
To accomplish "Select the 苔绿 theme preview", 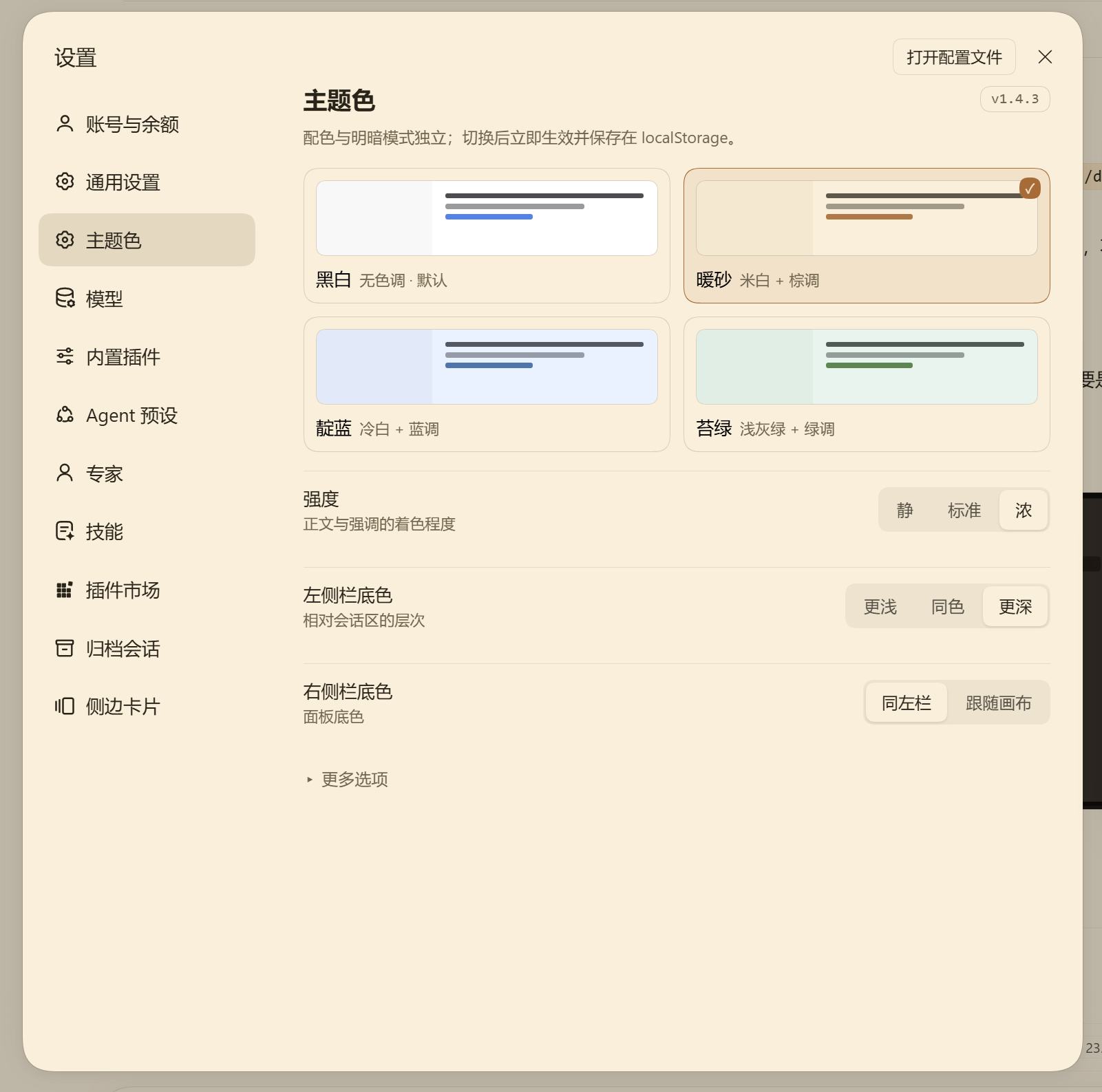I will [x=867, y=367].
